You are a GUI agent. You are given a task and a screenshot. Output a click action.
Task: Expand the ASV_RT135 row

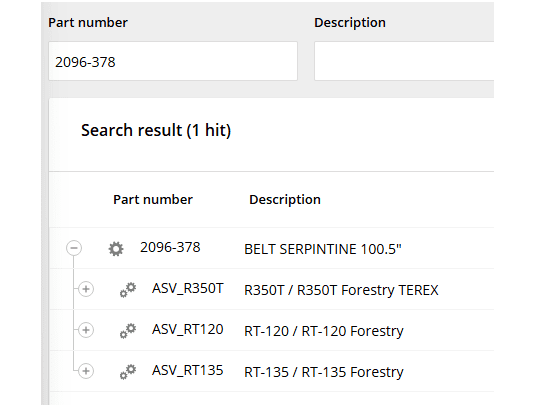(86, 371)
